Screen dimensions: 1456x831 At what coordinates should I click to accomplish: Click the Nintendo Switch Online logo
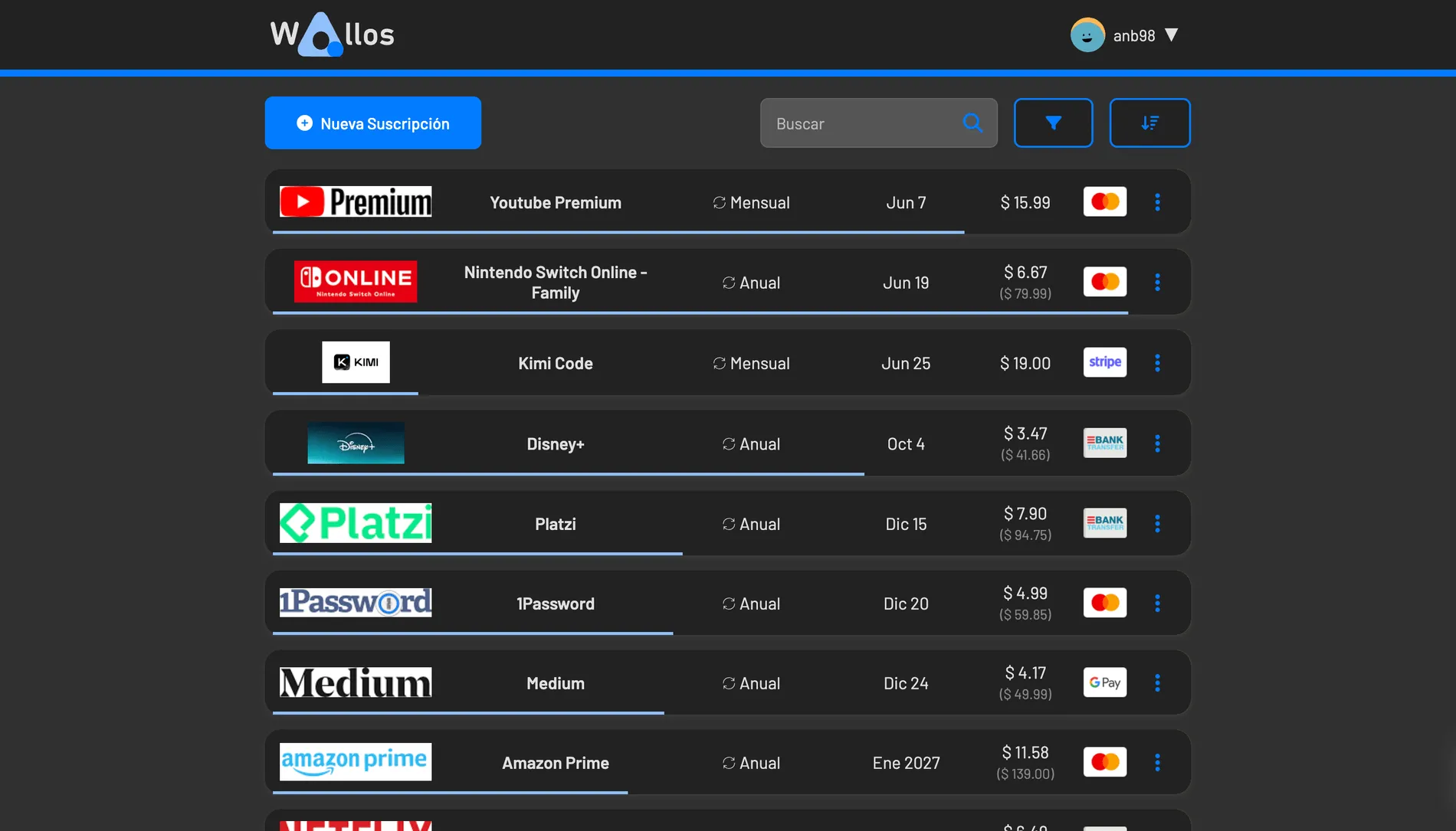click(x=356, y=282)
